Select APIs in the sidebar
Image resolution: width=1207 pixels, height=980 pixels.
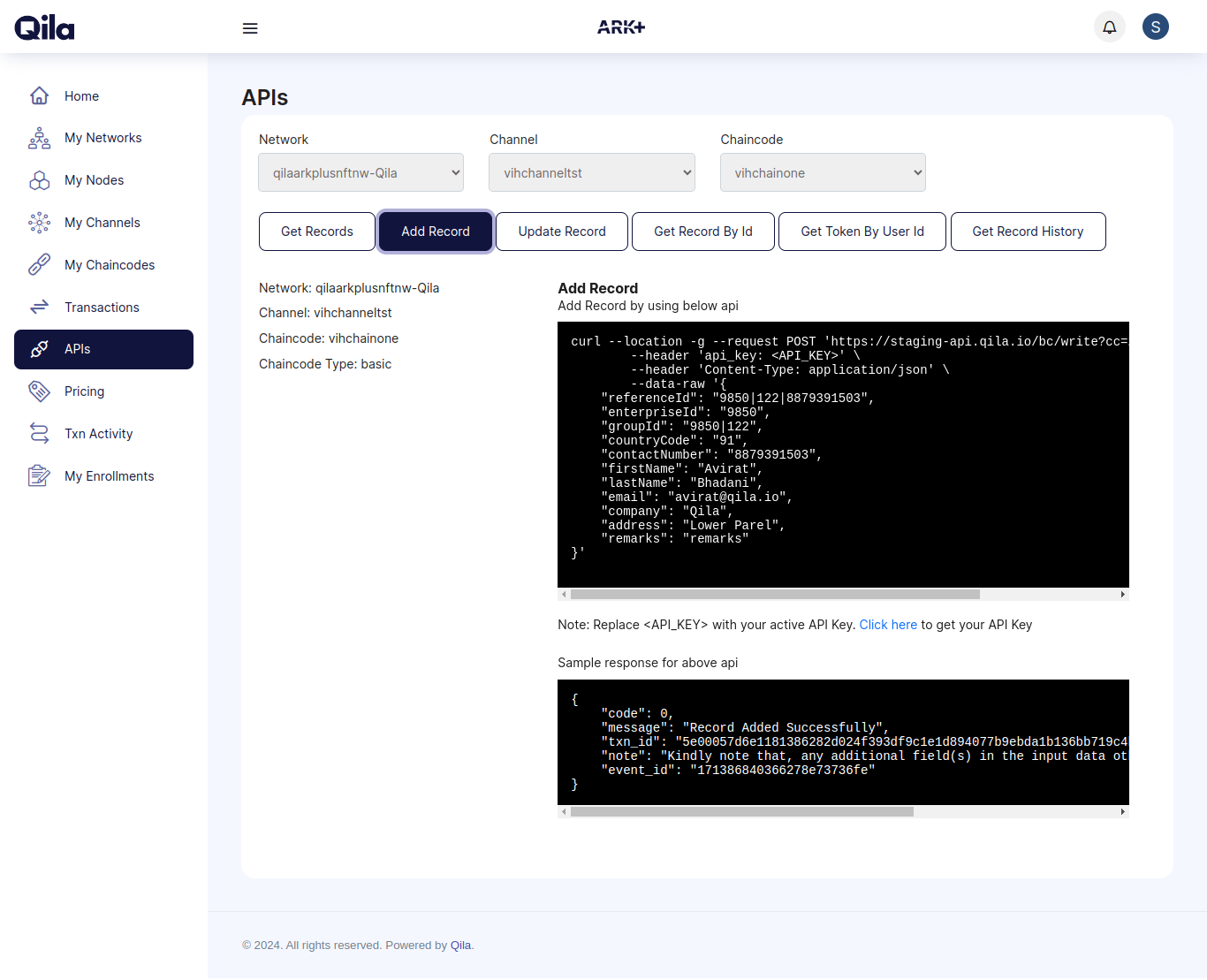(103, 349)
